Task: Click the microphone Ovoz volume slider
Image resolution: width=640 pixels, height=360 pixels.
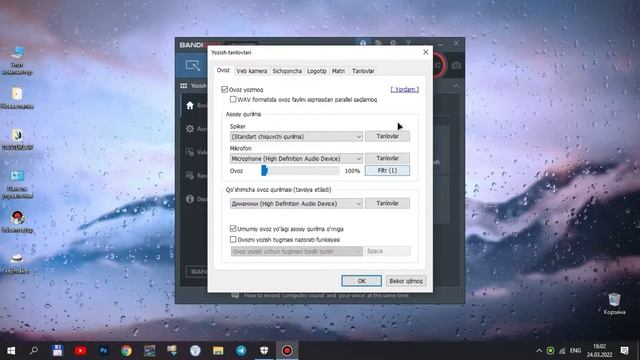Action: pyautogui.click(x=300, y=171)
